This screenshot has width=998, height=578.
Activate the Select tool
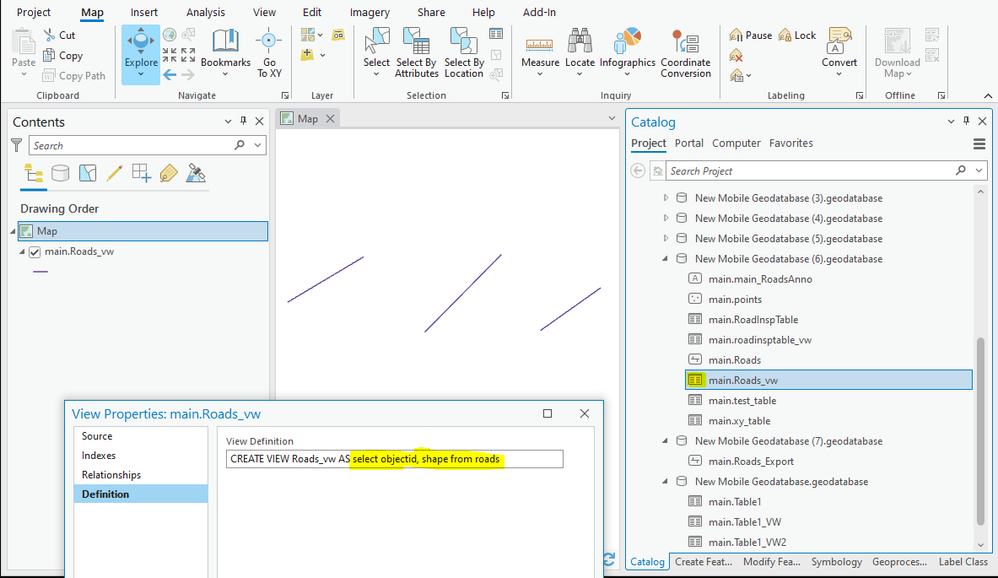(x=376, y=53)
